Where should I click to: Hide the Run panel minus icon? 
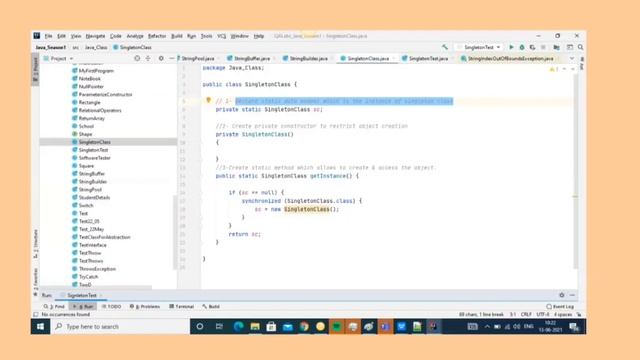tap(572, 295)
